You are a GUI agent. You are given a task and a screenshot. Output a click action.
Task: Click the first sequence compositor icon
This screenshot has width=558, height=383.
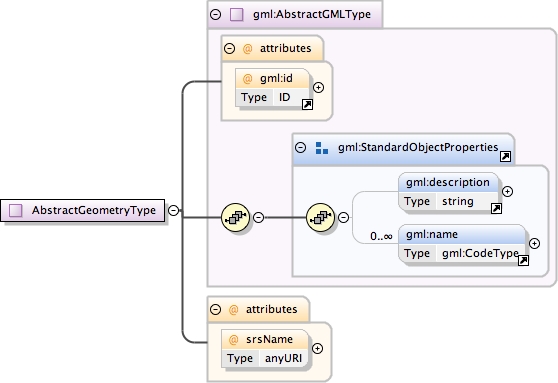pyautogui.click(x=235, y=217)
